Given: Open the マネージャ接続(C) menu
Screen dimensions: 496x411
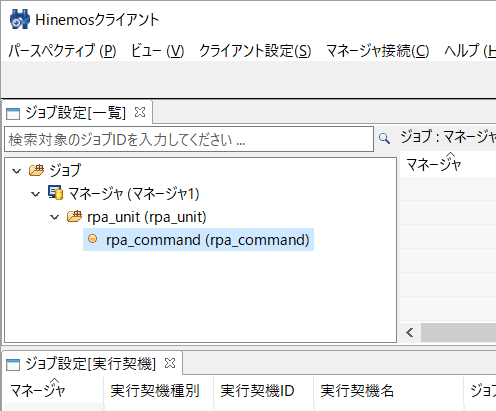Looking at the screenshot, I should [378, 51].
